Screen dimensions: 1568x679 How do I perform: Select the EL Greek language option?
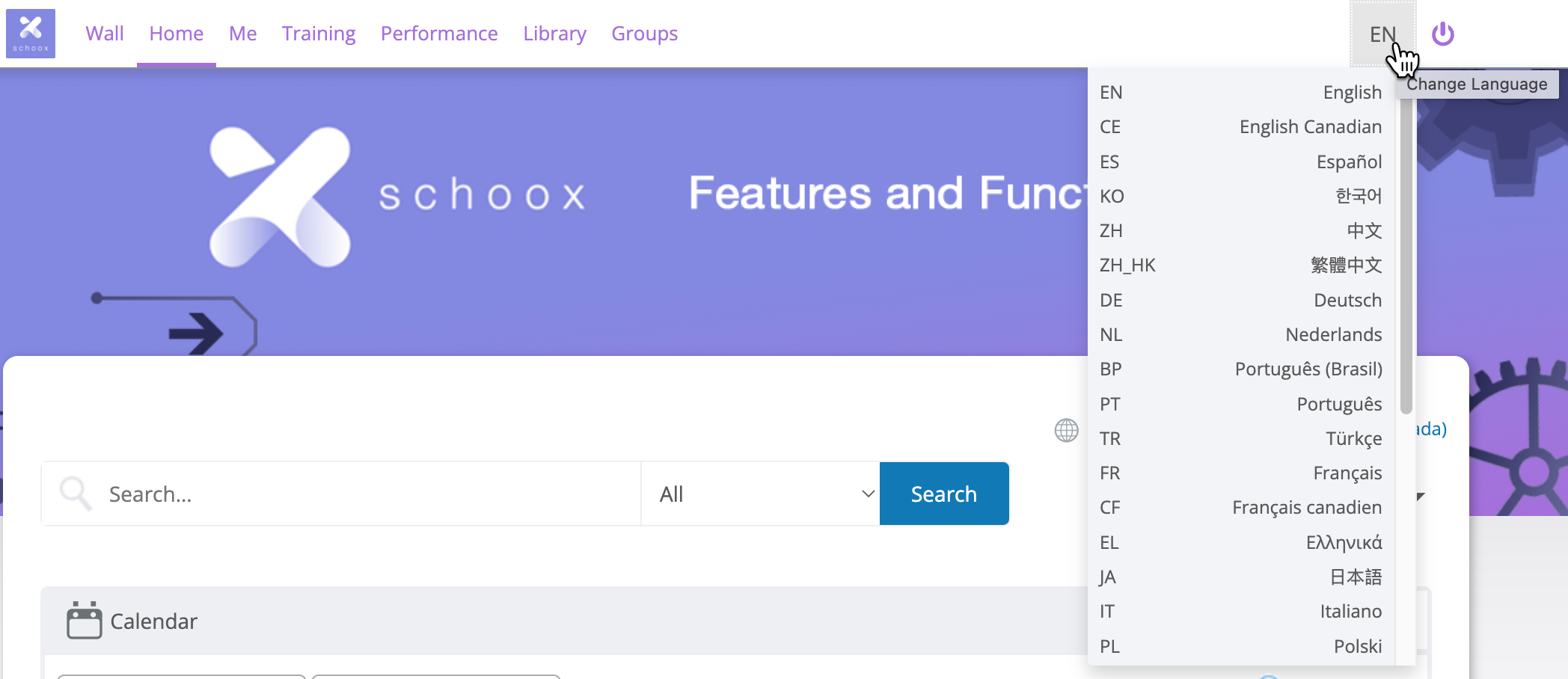1241,542
